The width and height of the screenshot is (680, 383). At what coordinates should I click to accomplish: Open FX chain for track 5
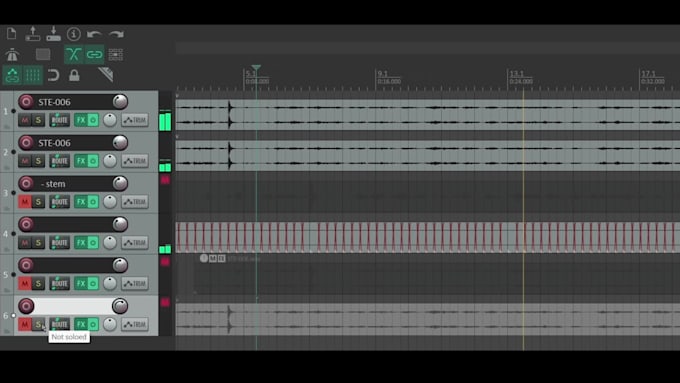(81, 283)
